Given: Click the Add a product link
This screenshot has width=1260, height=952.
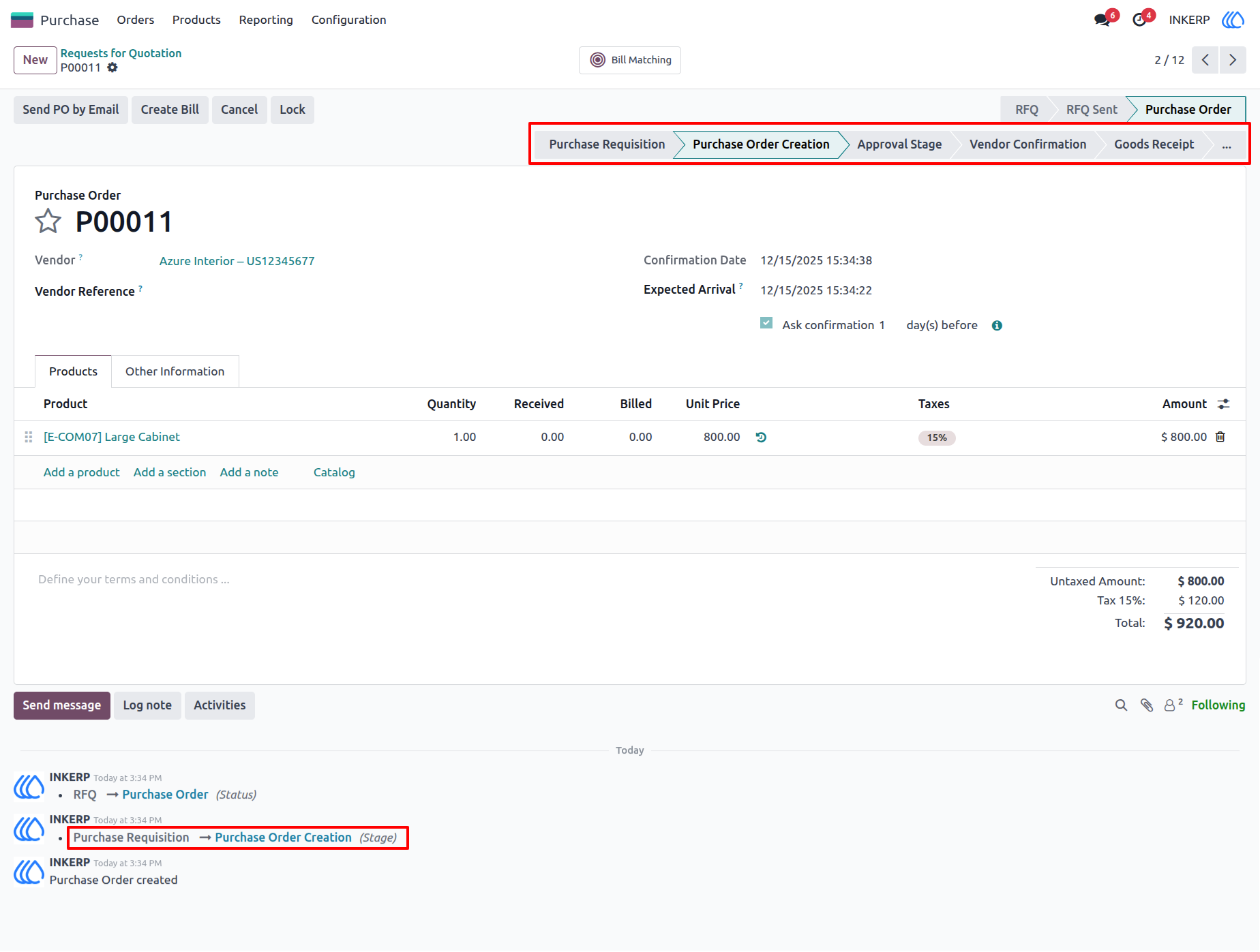Looking at the screenshot, I should click(82, 472).
